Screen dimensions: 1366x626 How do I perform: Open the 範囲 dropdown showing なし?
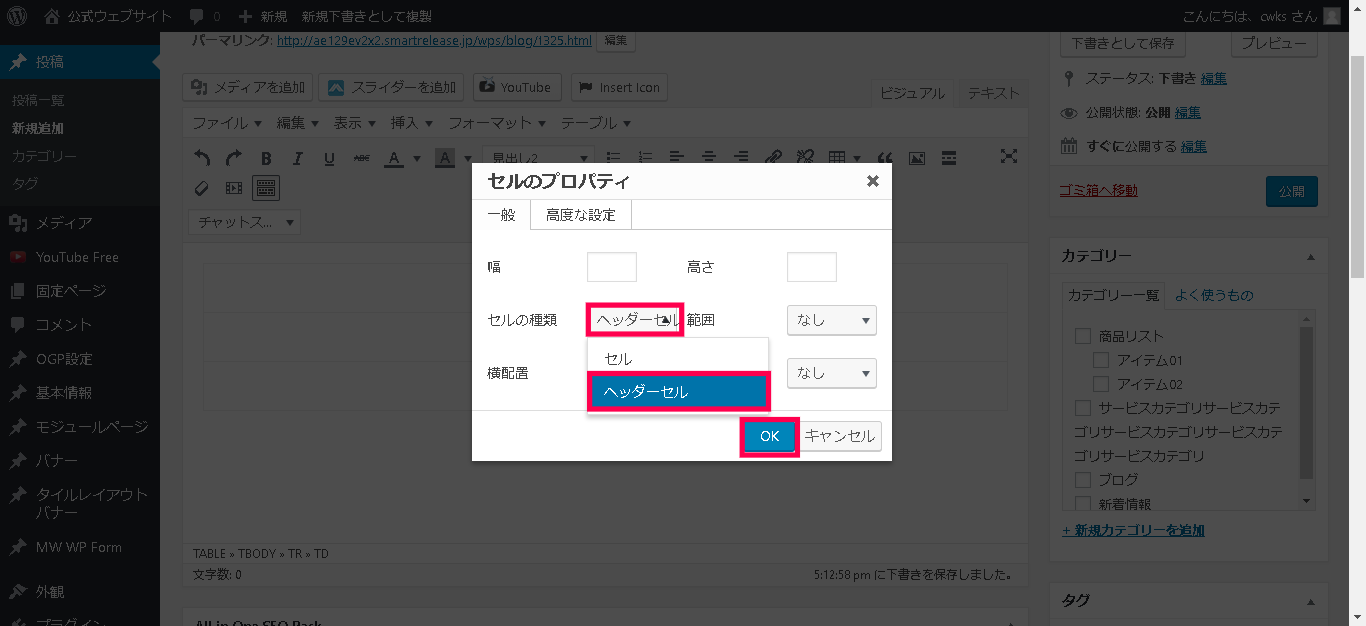(831, 320)
